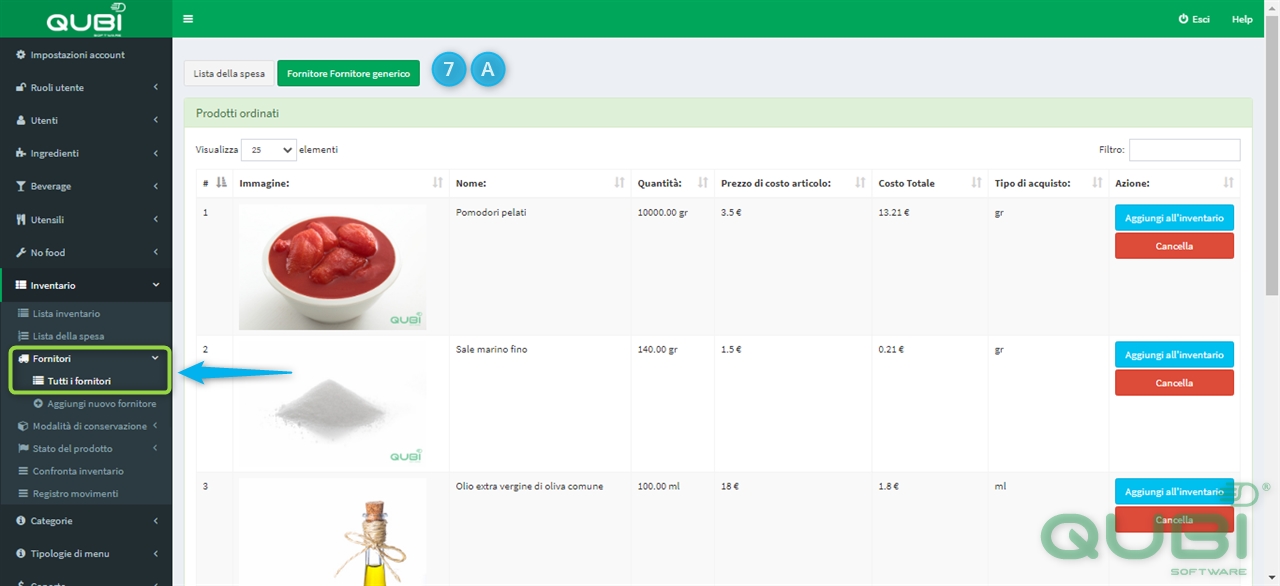The height and width of the screenshot is (586, 1280).
Task: Sort by the # column sort icon
Action: [x=221, y=183]
